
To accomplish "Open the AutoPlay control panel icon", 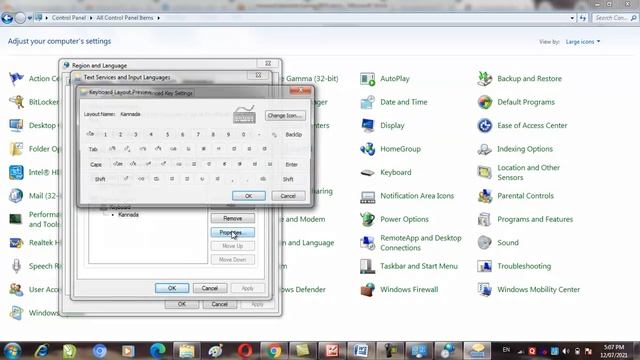I will click(367, 79).
